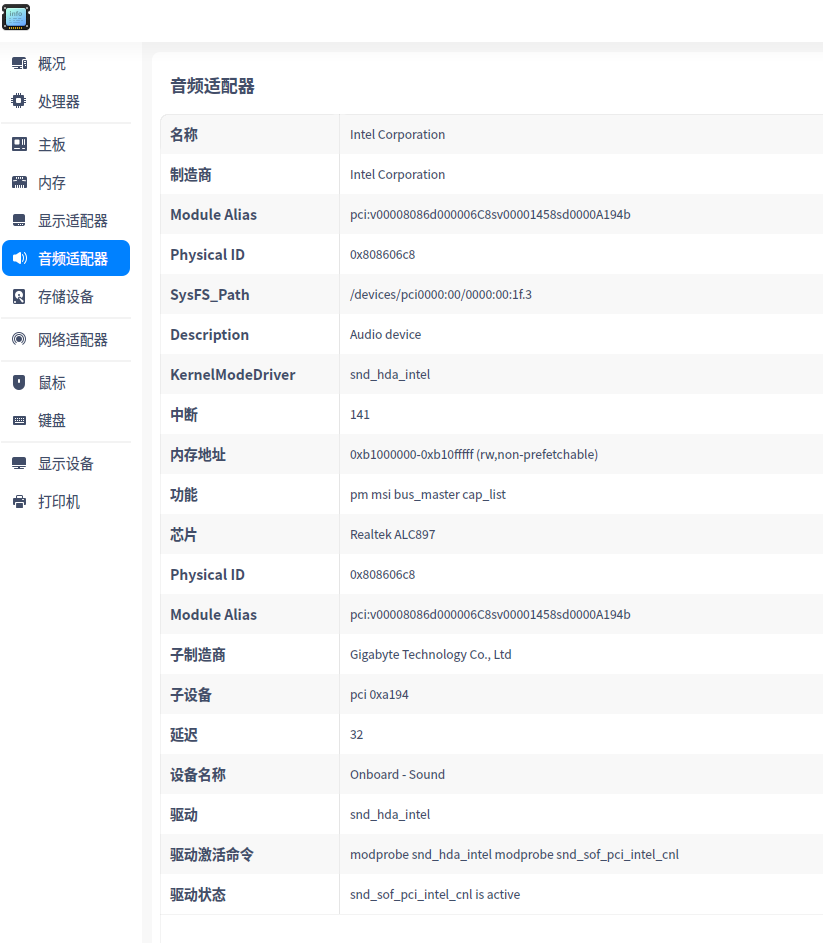Click the 驱动激活命令 modprobe command value
Viewport: 823px width, 943px height.
tap(514, 855)
